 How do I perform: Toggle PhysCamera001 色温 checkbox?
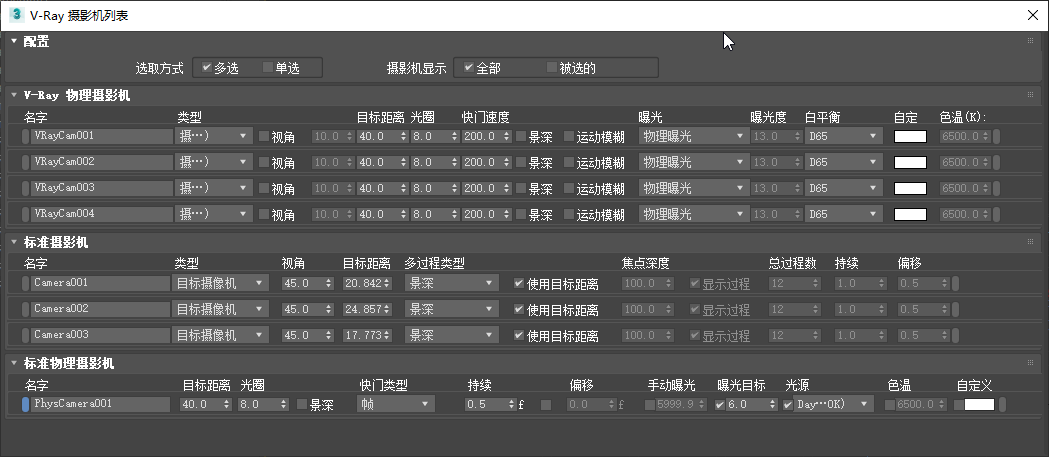coord(889,404)
